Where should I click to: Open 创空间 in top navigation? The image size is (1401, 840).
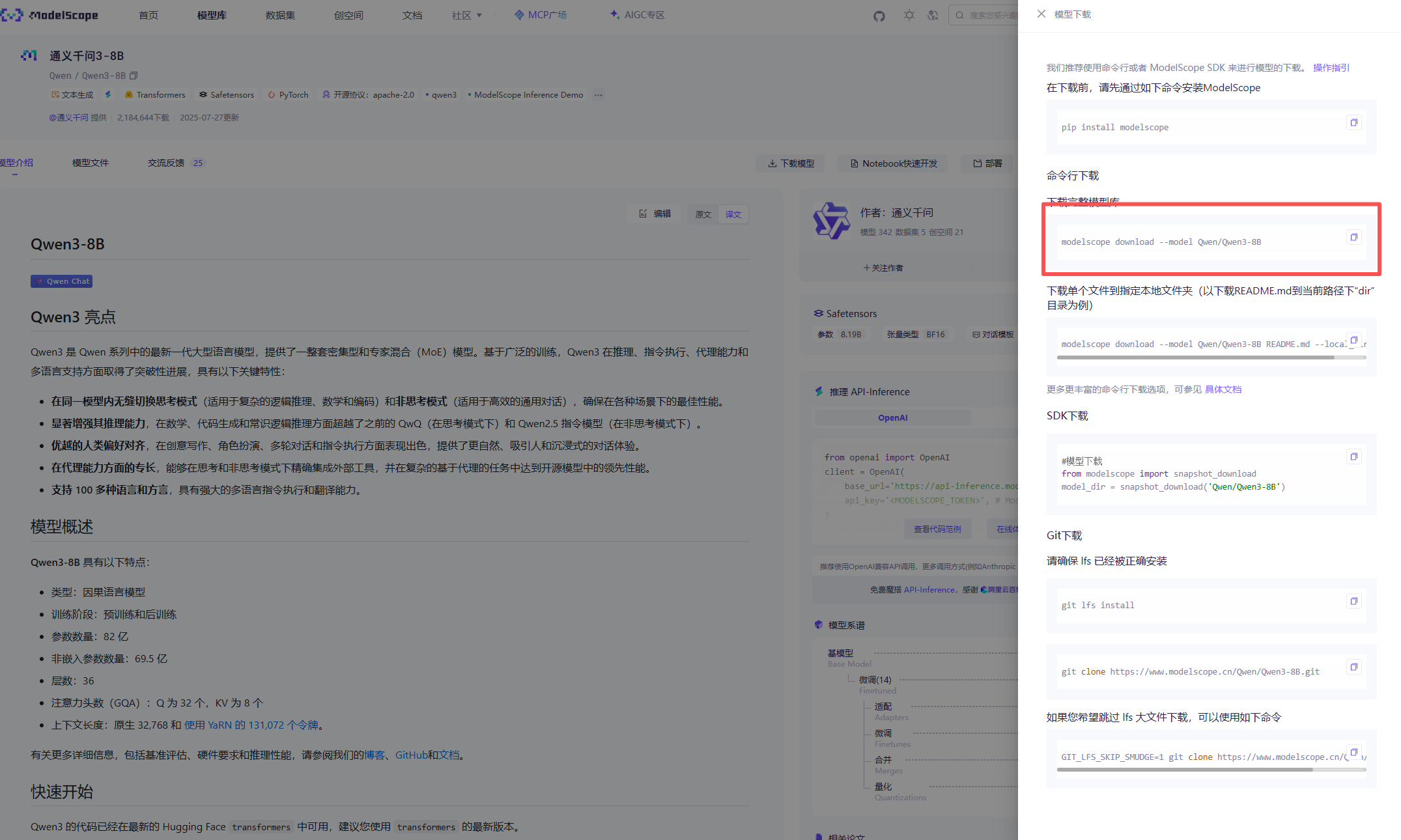coord(348,15)
